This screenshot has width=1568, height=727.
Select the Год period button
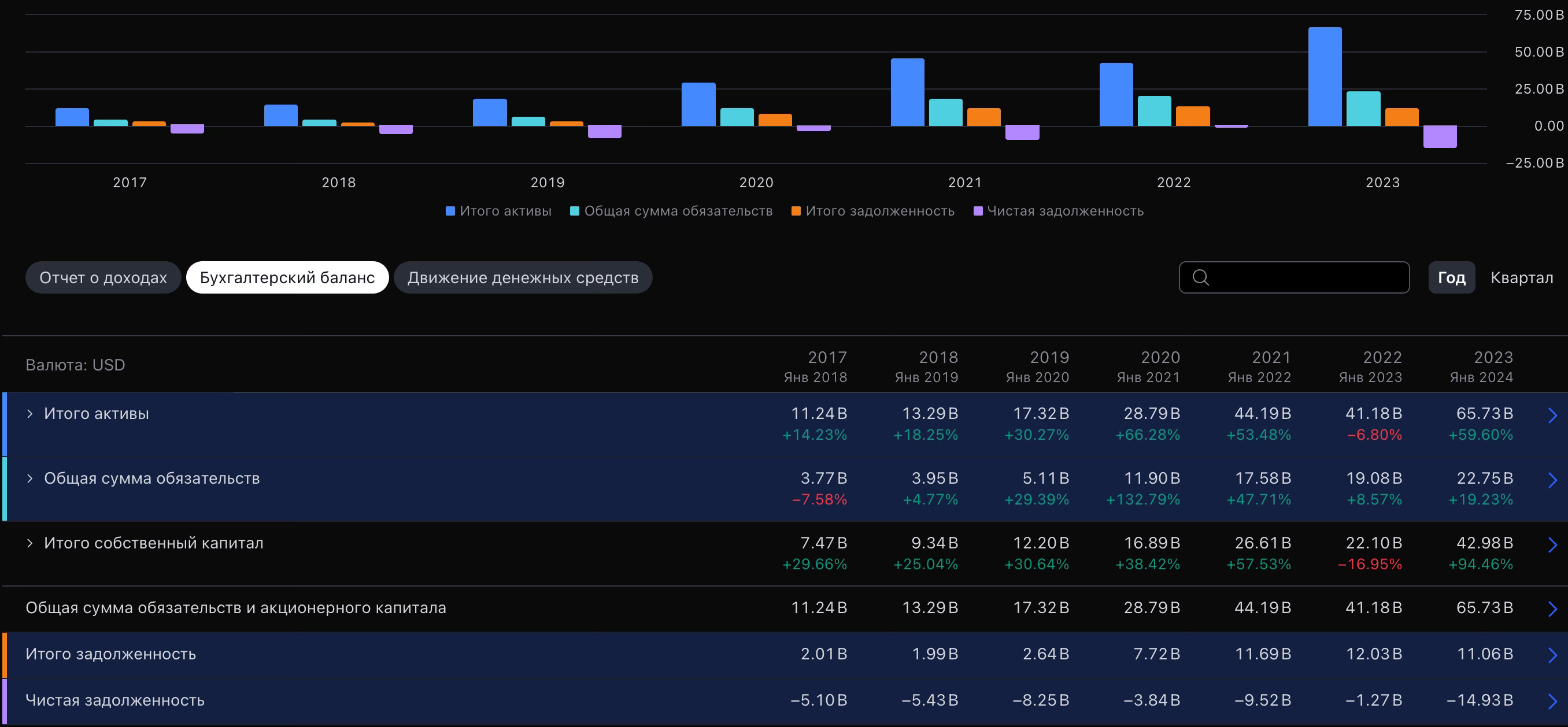tap(1451, 277)
